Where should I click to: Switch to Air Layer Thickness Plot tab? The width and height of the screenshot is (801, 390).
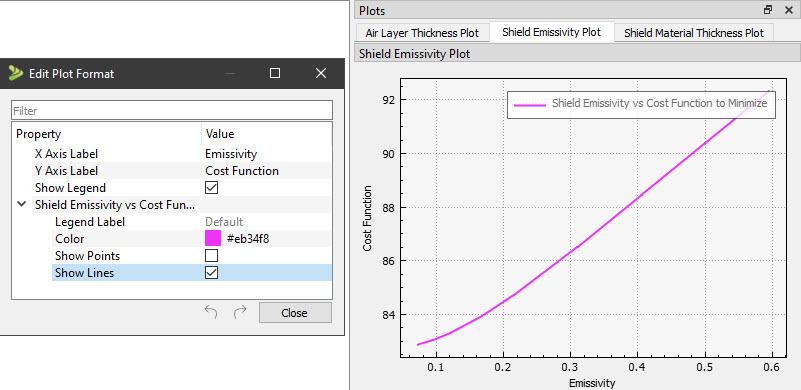(422, 33)
